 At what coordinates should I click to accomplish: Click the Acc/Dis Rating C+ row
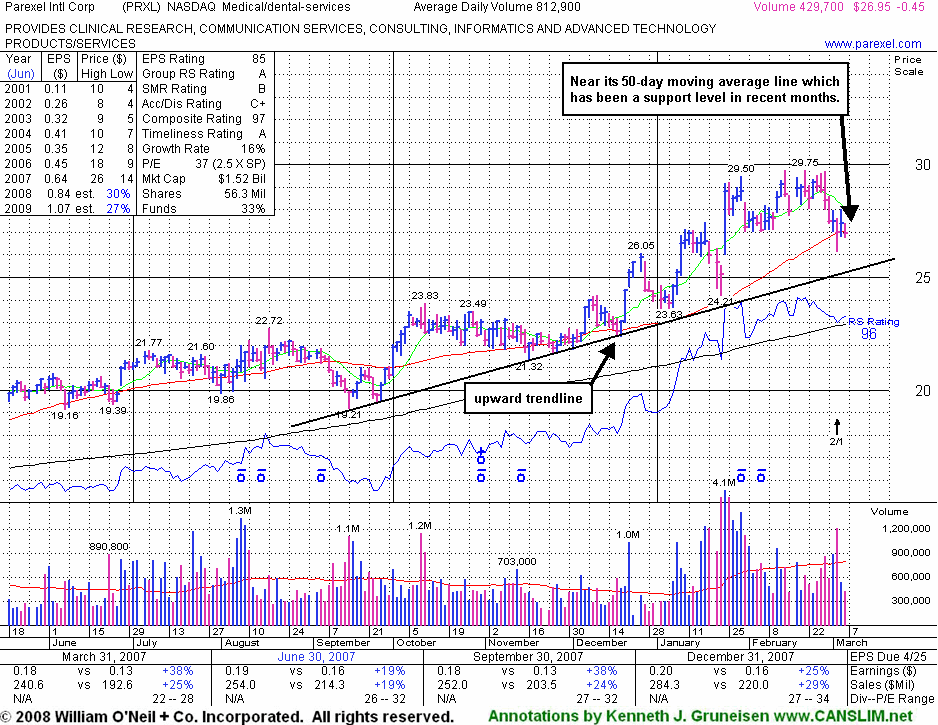(203, 103)
